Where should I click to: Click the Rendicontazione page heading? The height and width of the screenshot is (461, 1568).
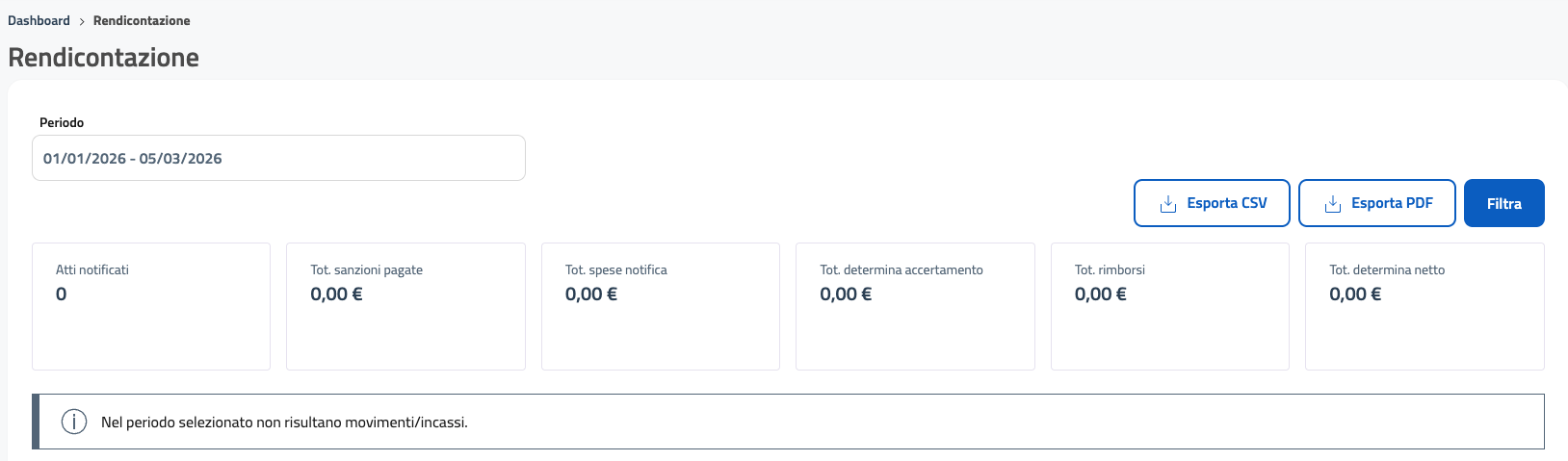point(104,58)
